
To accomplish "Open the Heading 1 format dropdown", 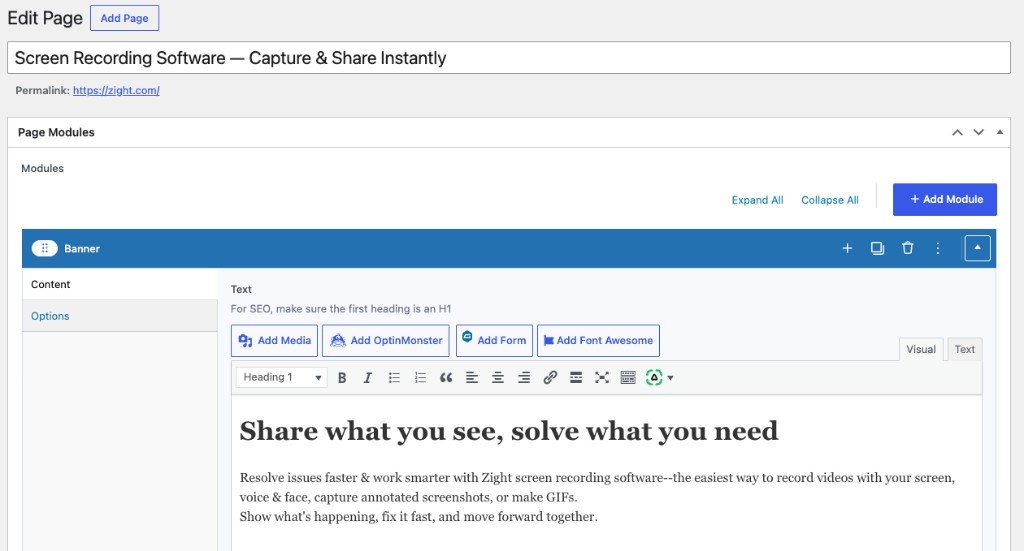I will 281,377.
